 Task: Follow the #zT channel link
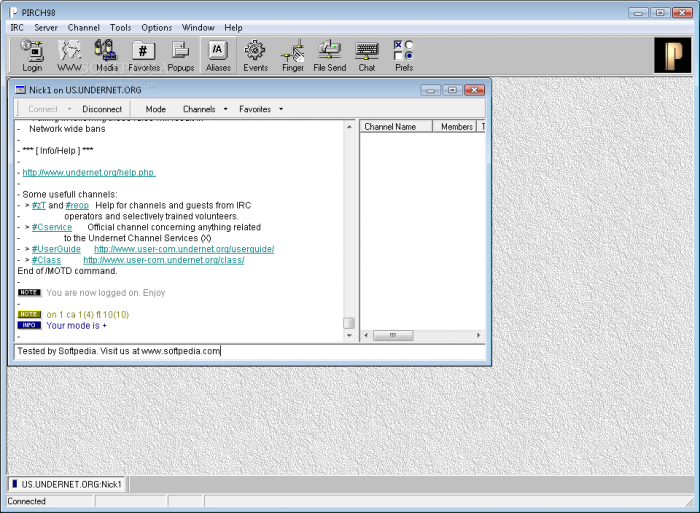(39, 205)
